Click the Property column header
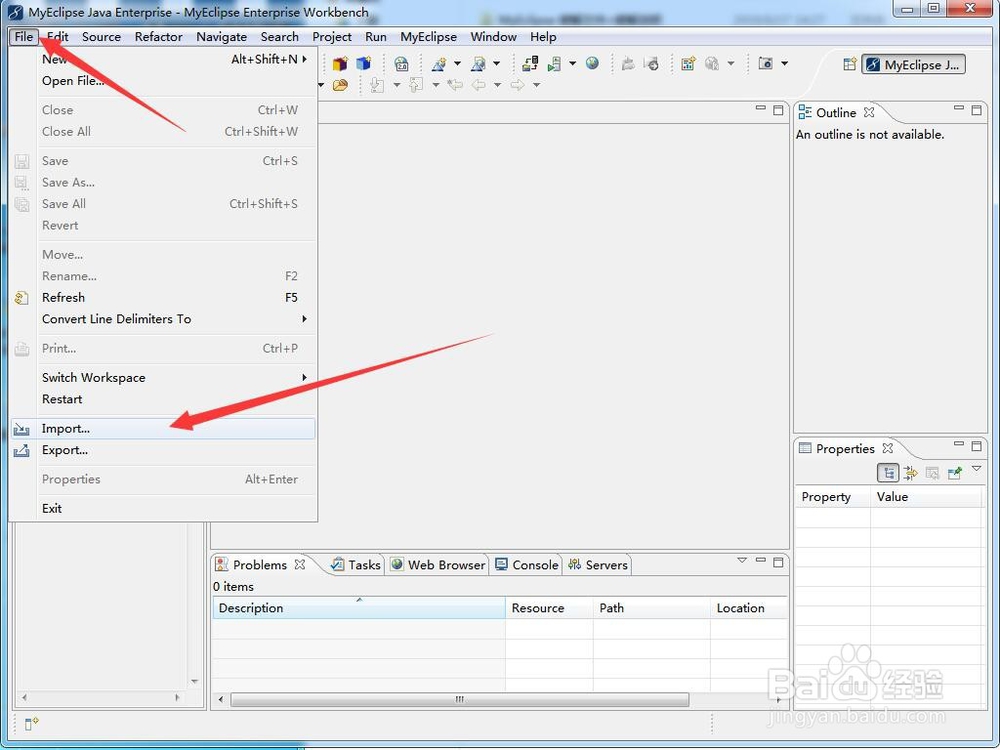The width and height of the screenshot is (1000, 750). [832, 497]
